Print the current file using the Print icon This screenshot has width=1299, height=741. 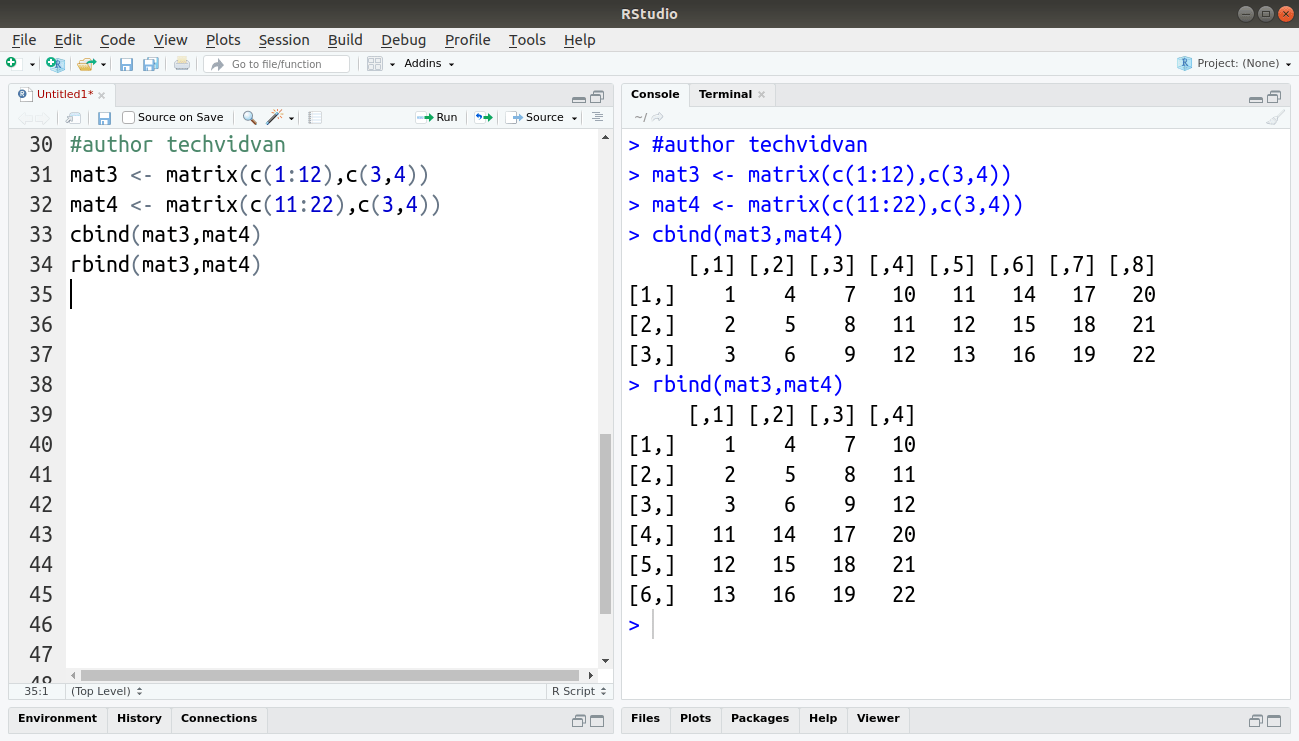(x=182, y=63)
